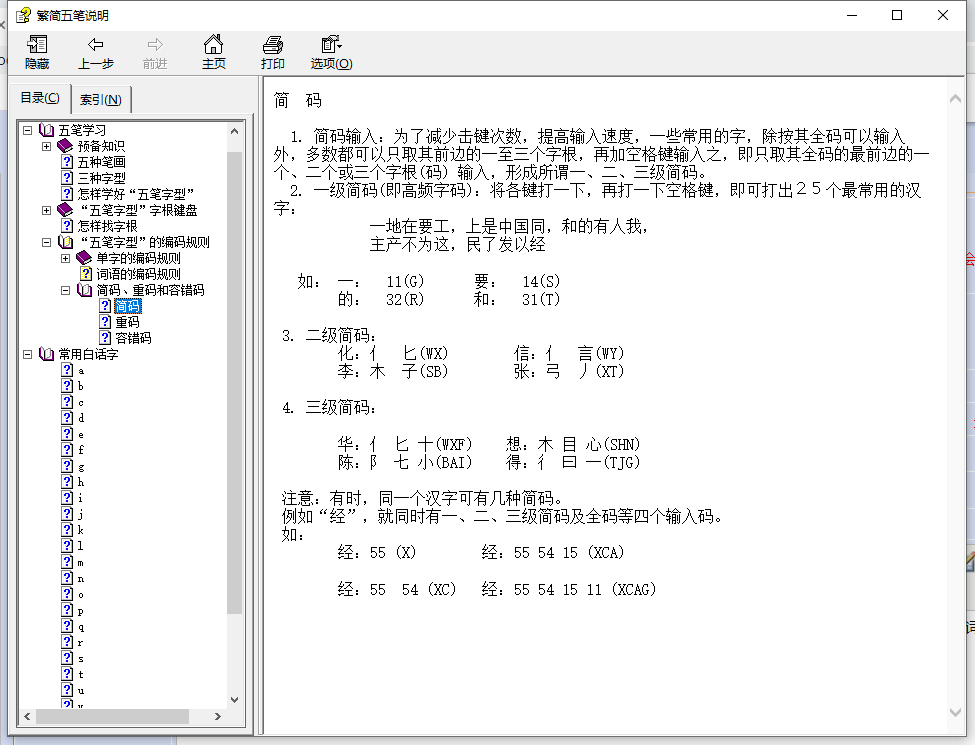The width and height of the screenshot is (975, 745).
Task: Open the 怎样找字根 topic
Action: [107, 226]
